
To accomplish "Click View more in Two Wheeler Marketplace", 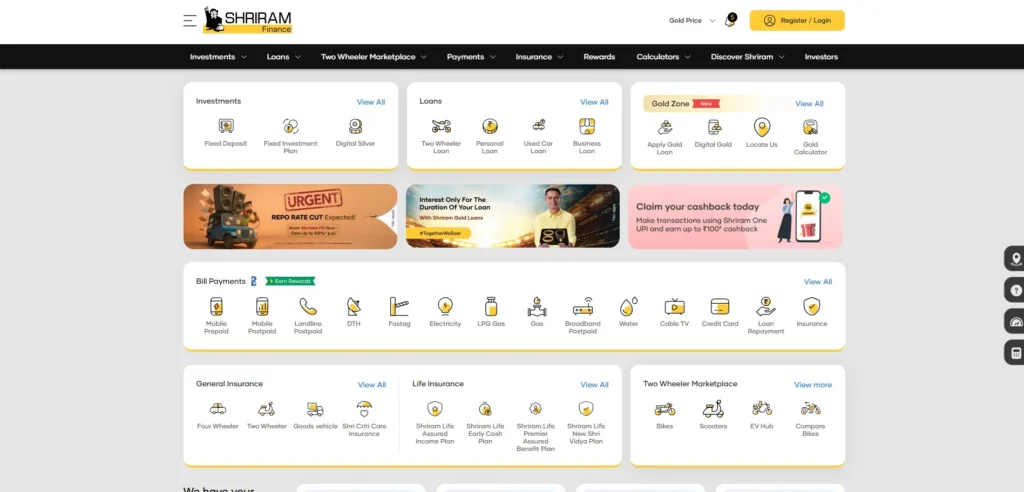I will pos(813,385).
